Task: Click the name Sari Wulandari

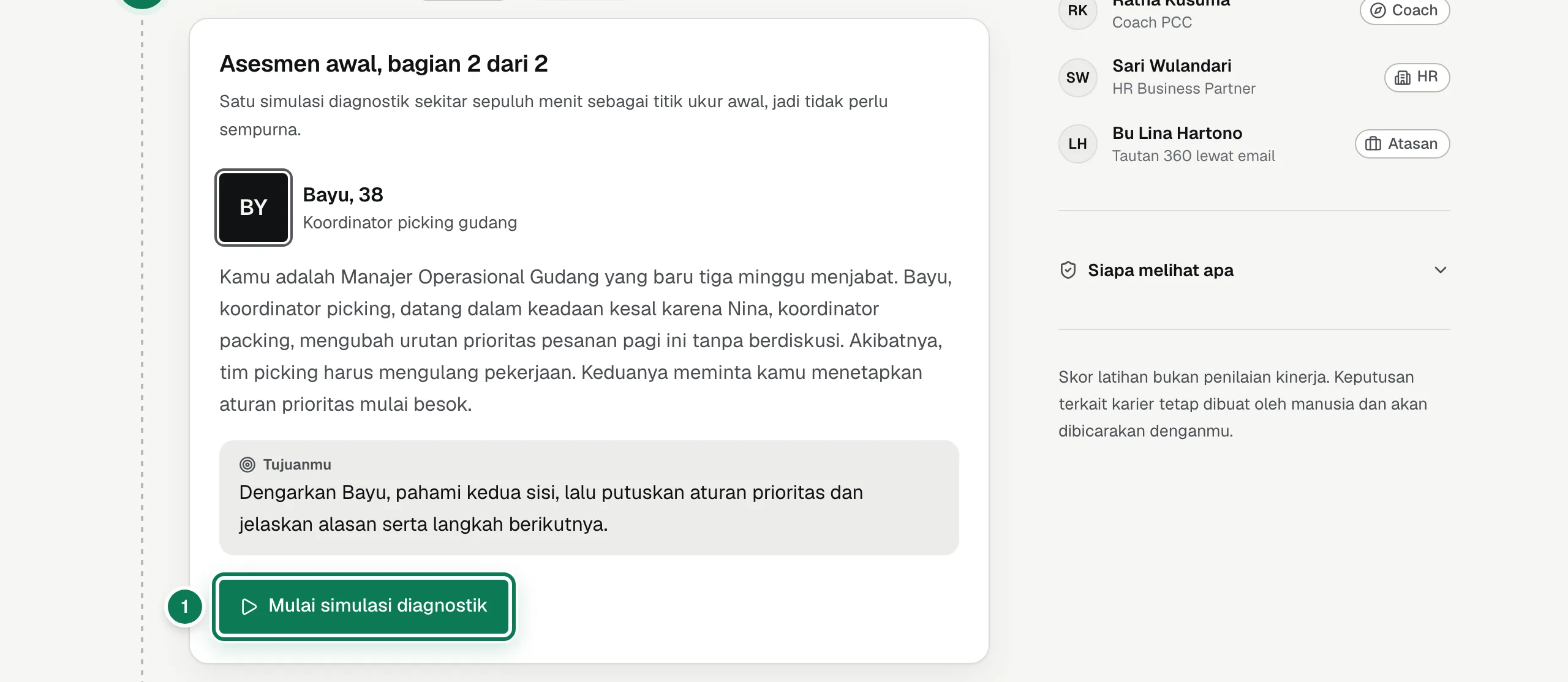Action: [1172, 66]
